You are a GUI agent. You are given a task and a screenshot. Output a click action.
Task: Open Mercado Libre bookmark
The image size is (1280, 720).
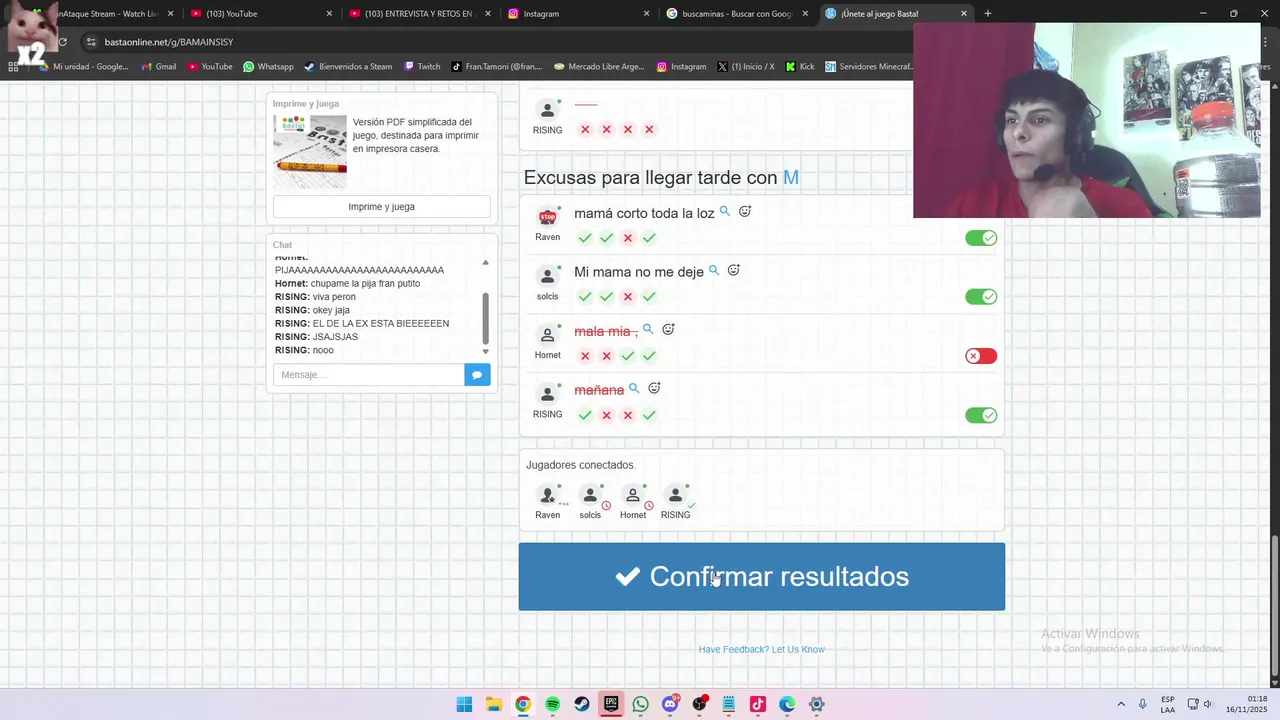599,67
